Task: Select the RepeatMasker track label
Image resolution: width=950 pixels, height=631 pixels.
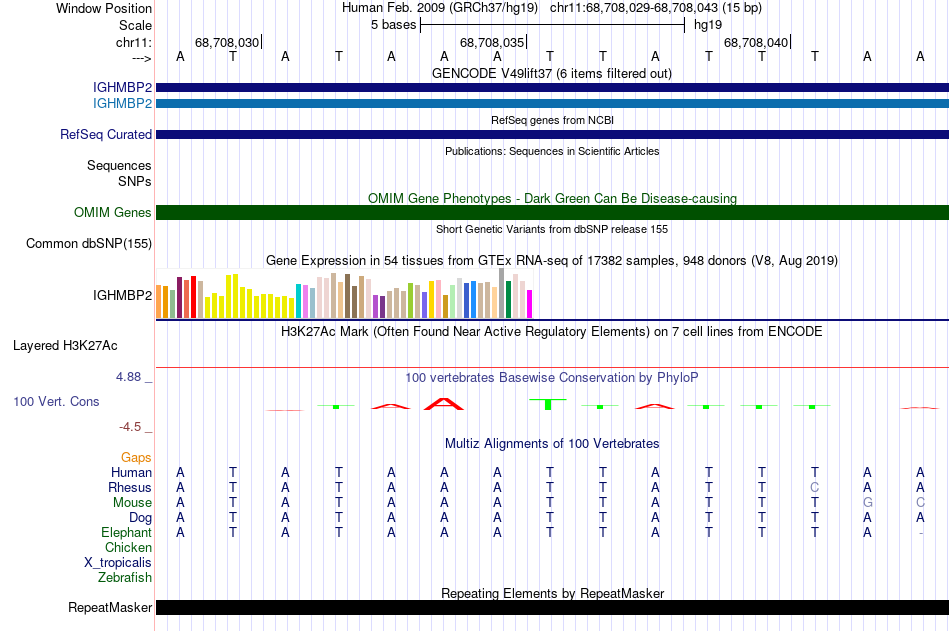Action: [x=110, y=607]
